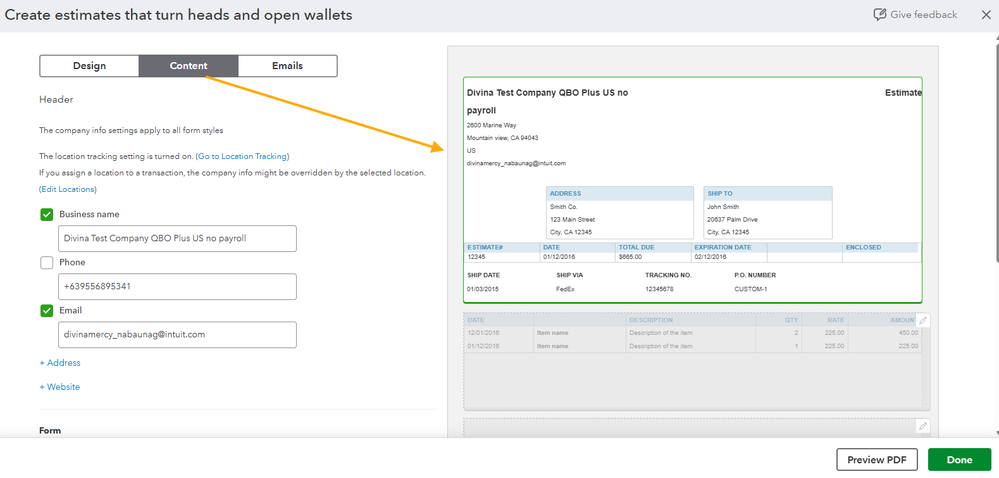Expand the + Address section
The image size is (999, 478).
tap(60, 363)
